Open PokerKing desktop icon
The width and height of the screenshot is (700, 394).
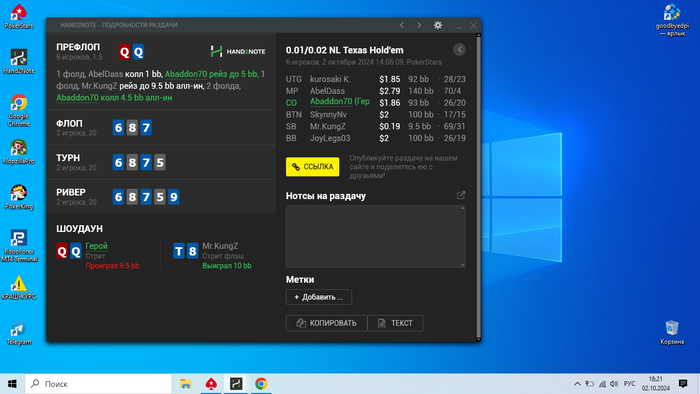[19, 197]
